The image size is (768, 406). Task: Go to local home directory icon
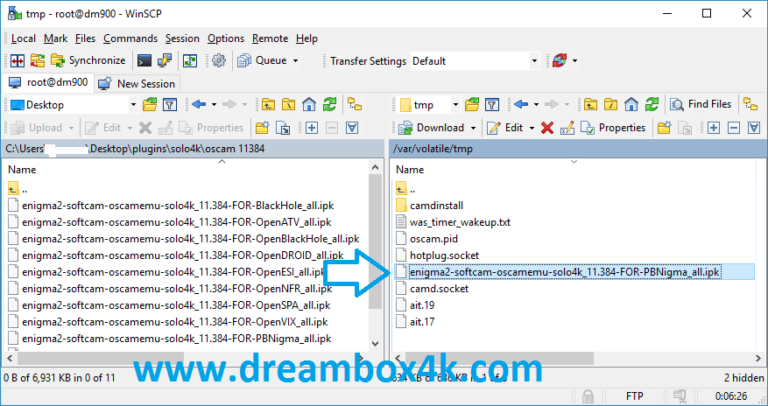pos(309,104)
